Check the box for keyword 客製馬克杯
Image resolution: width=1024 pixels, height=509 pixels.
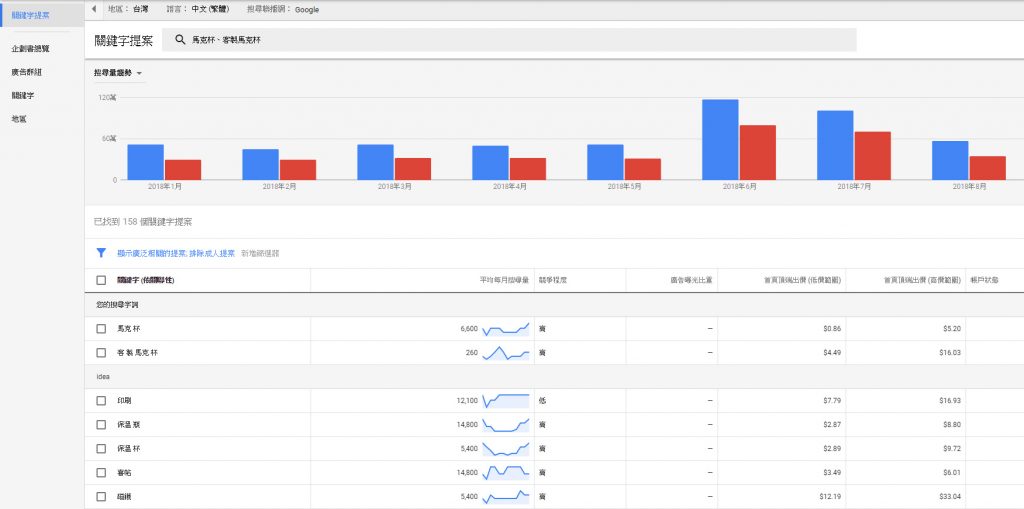point(101,353)
